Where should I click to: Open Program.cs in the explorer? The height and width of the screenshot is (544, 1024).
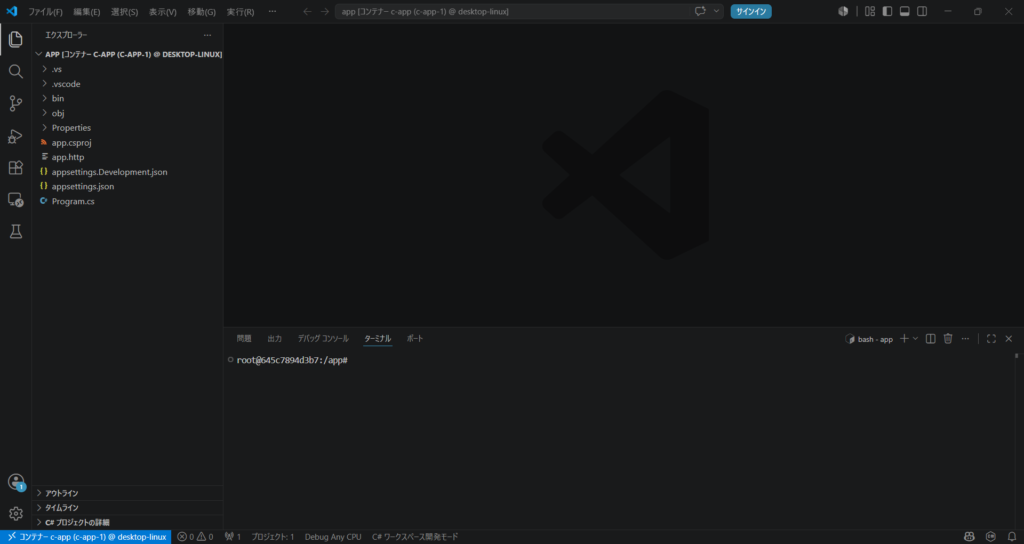point(127,201)
